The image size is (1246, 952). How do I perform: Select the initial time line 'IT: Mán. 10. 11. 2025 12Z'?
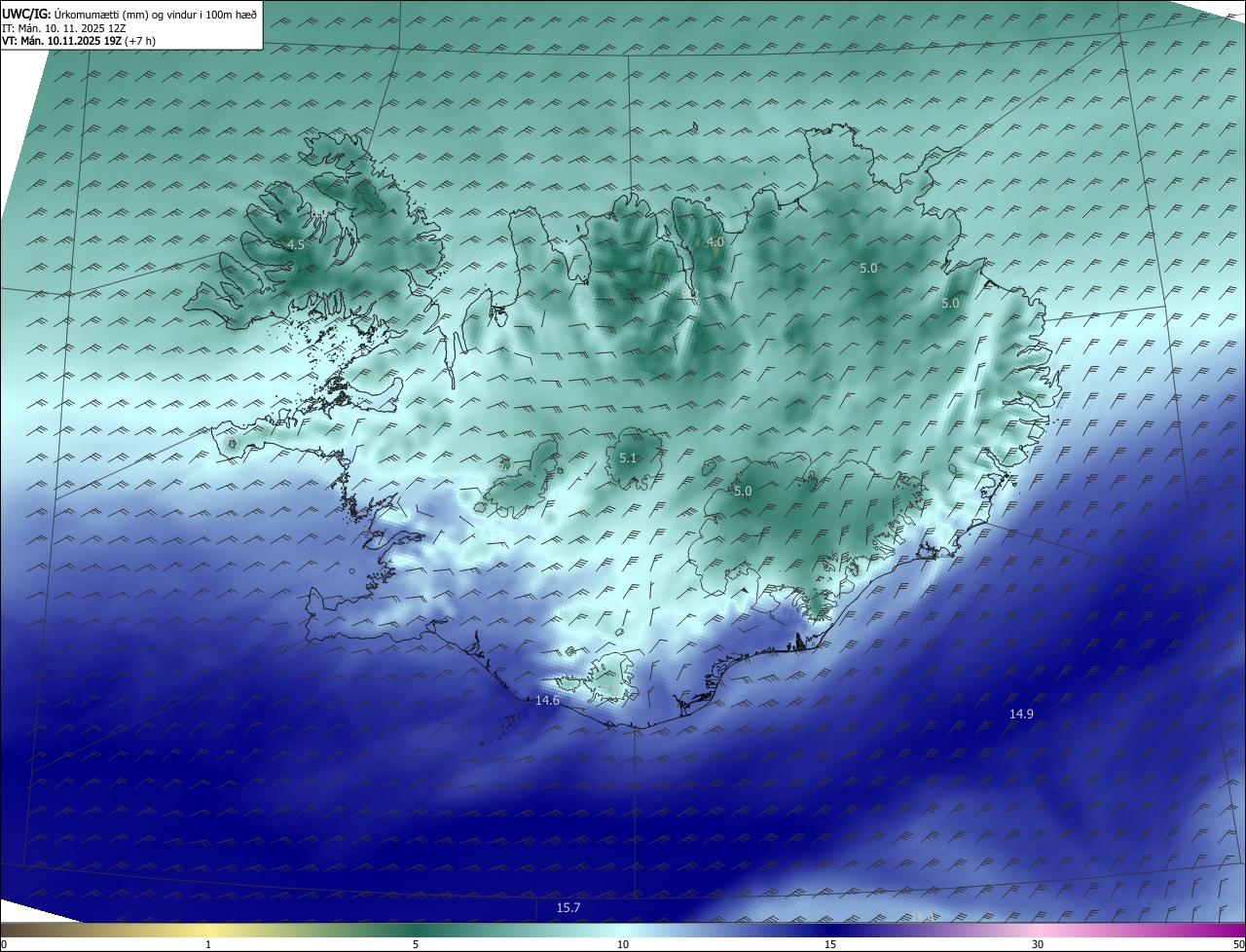tap(64, 28)
